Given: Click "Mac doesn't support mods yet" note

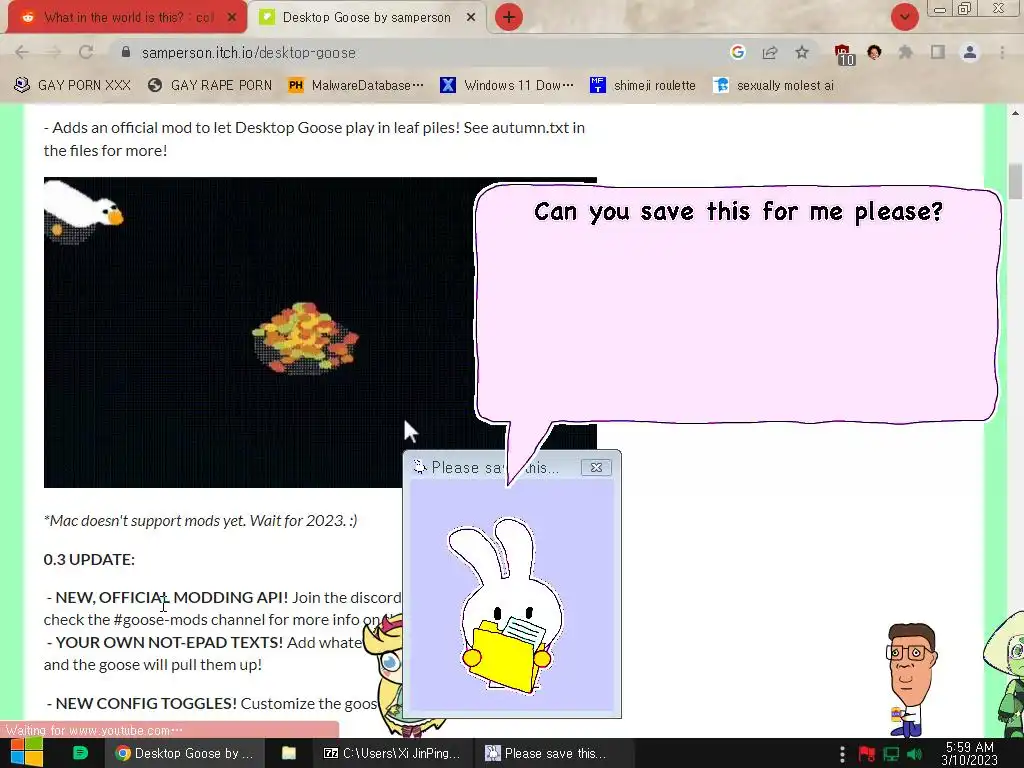Looking at the screenshot, I should [x=200, y=520].
